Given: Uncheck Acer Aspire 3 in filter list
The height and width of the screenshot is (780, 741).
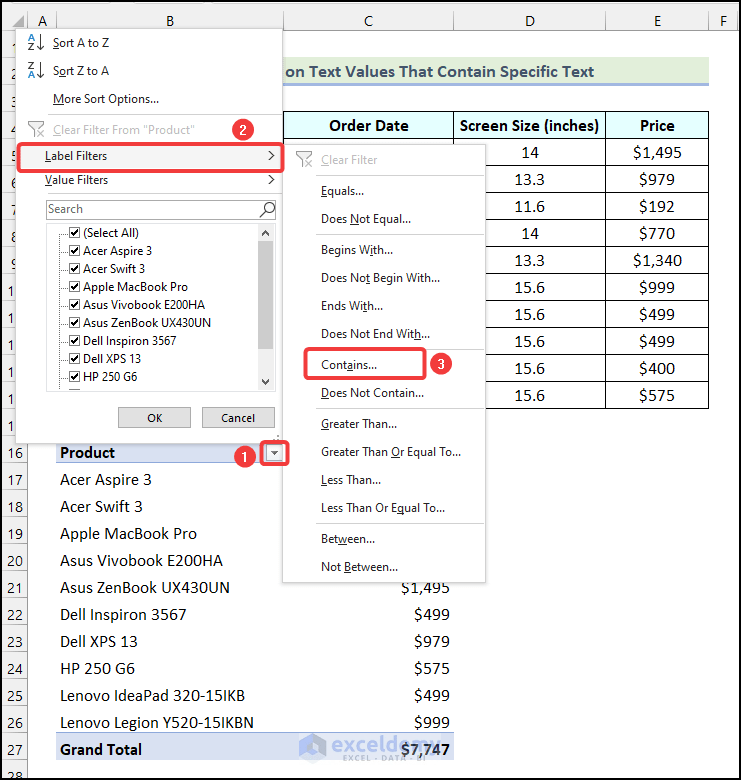Looking at the screenshot, I should pyautogui.click(x=75, y=250).
